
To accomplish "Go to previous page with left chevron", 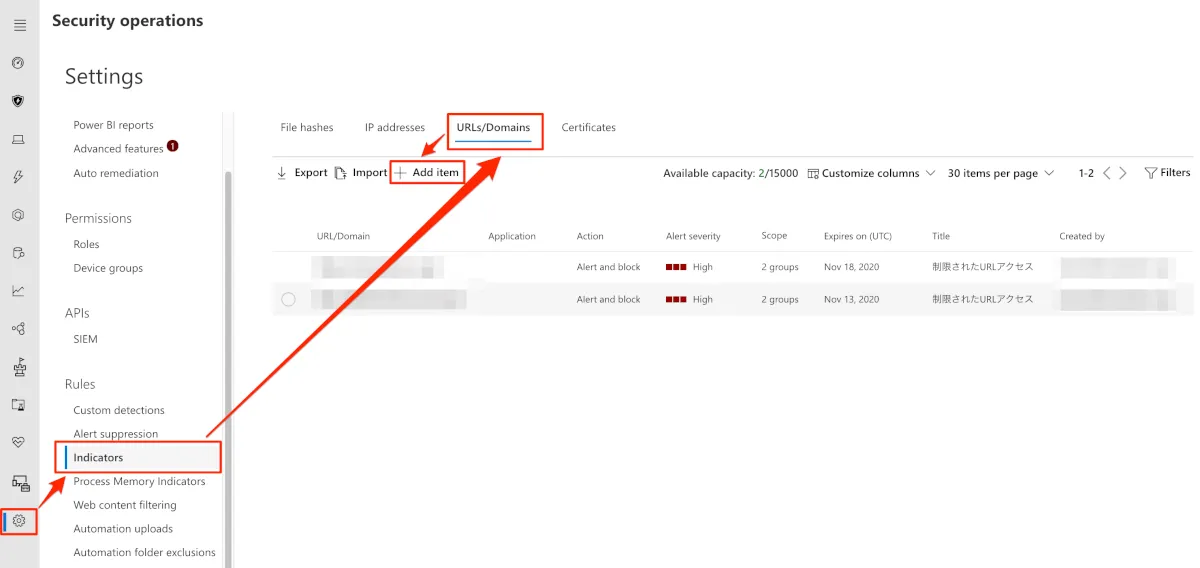I will pyautogui.click(x=1106, y=173).
